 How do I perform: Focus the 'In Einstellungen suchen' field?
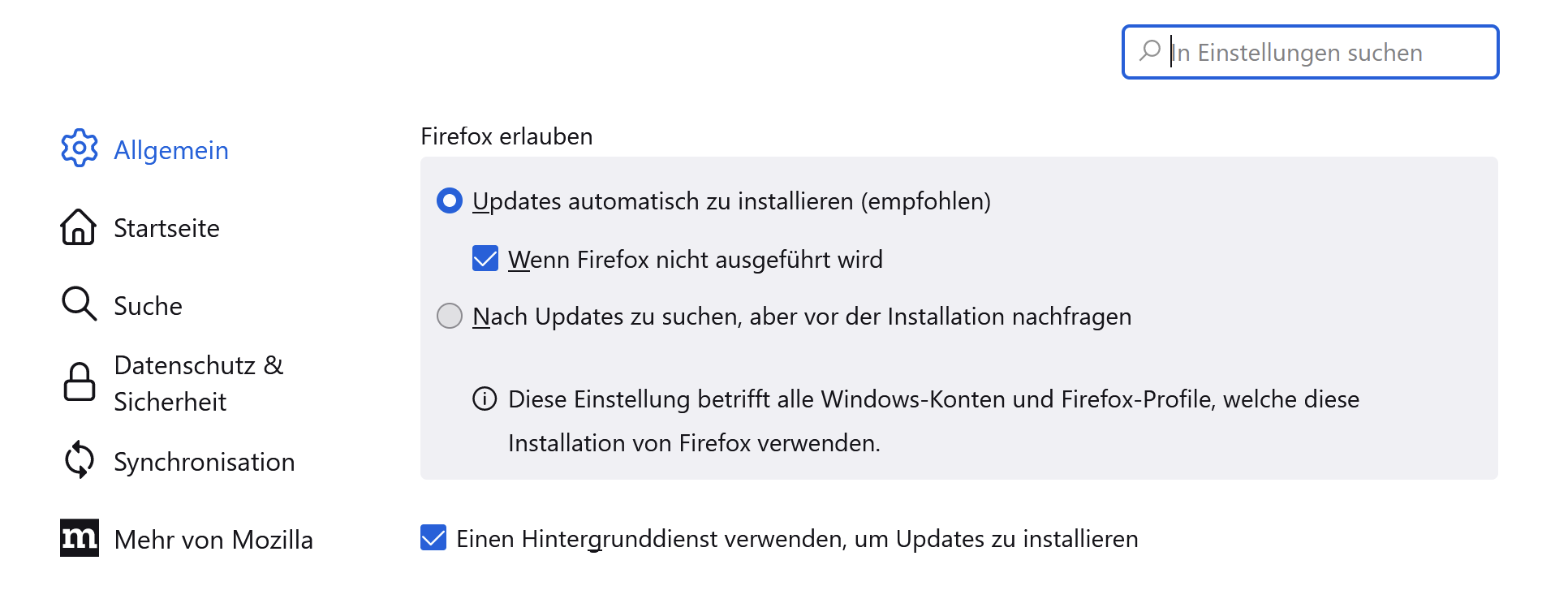click(x=1323, y=53)
